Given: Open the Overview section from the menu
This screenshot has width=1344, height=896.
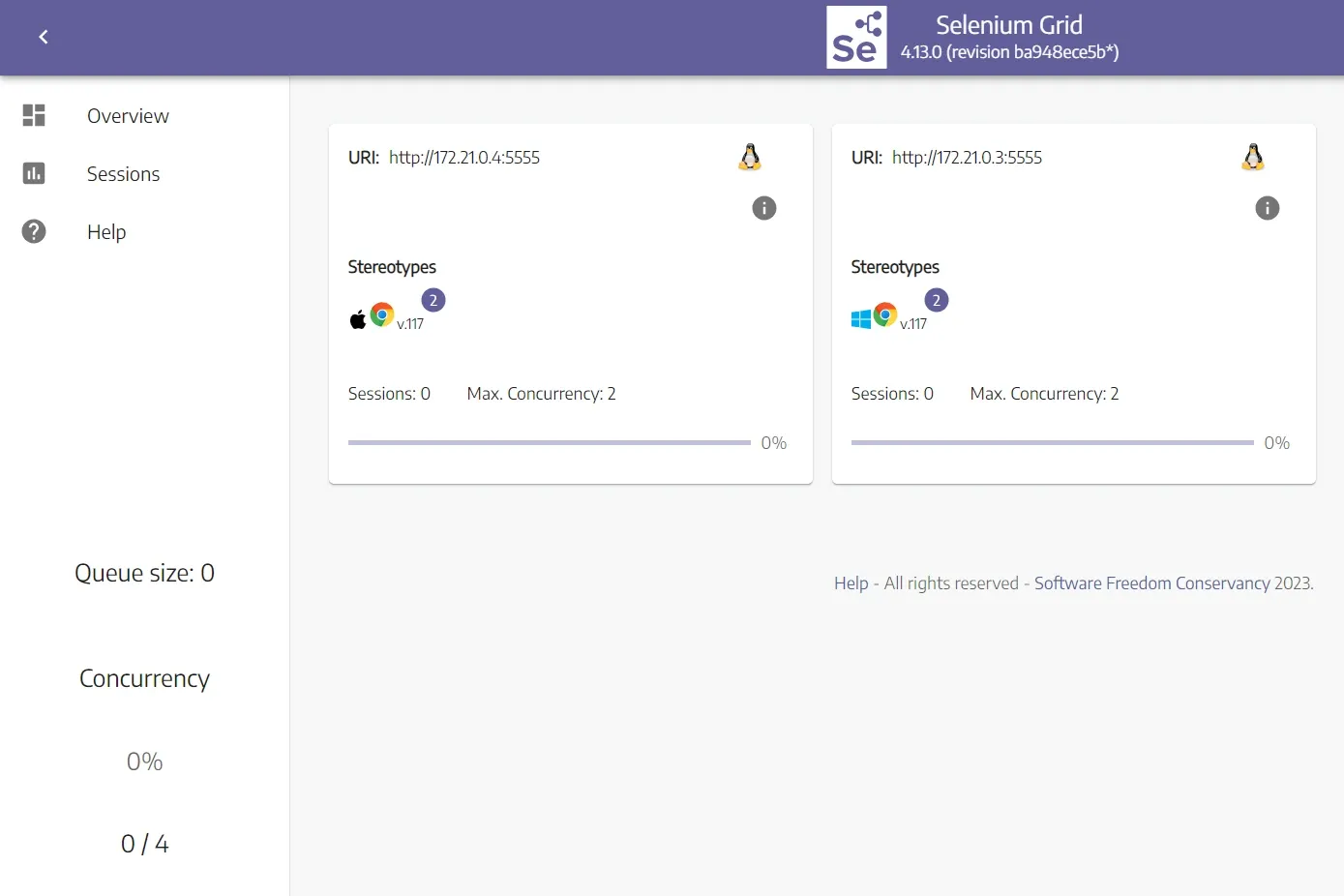Looking at the screenshot, I should pos(127,115).
